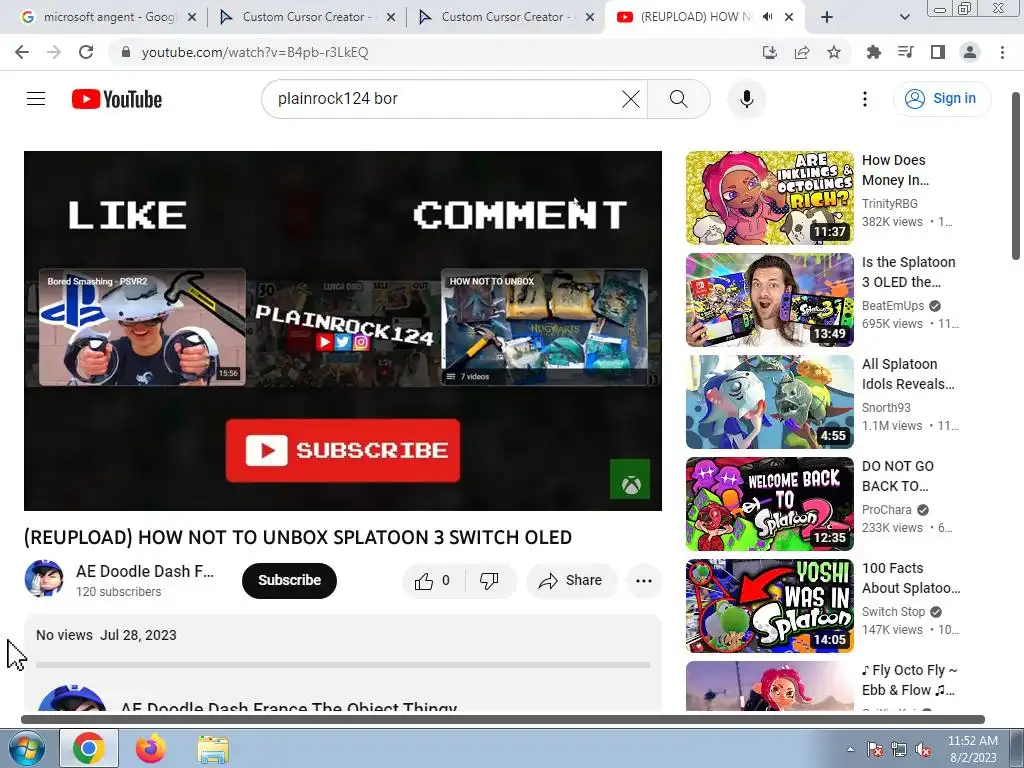Start voice search with microphone icon
This screenshot has height=768, width=1024.
(746, 99)
